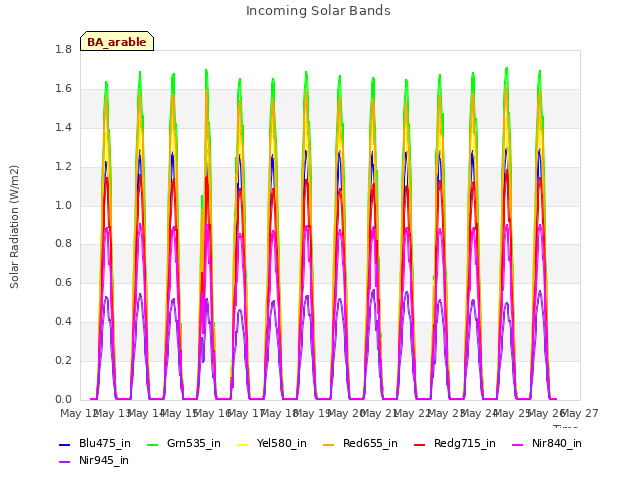Click the May 16 x-axis tick label
Screen dimensions: 640x480
(213, 413)
